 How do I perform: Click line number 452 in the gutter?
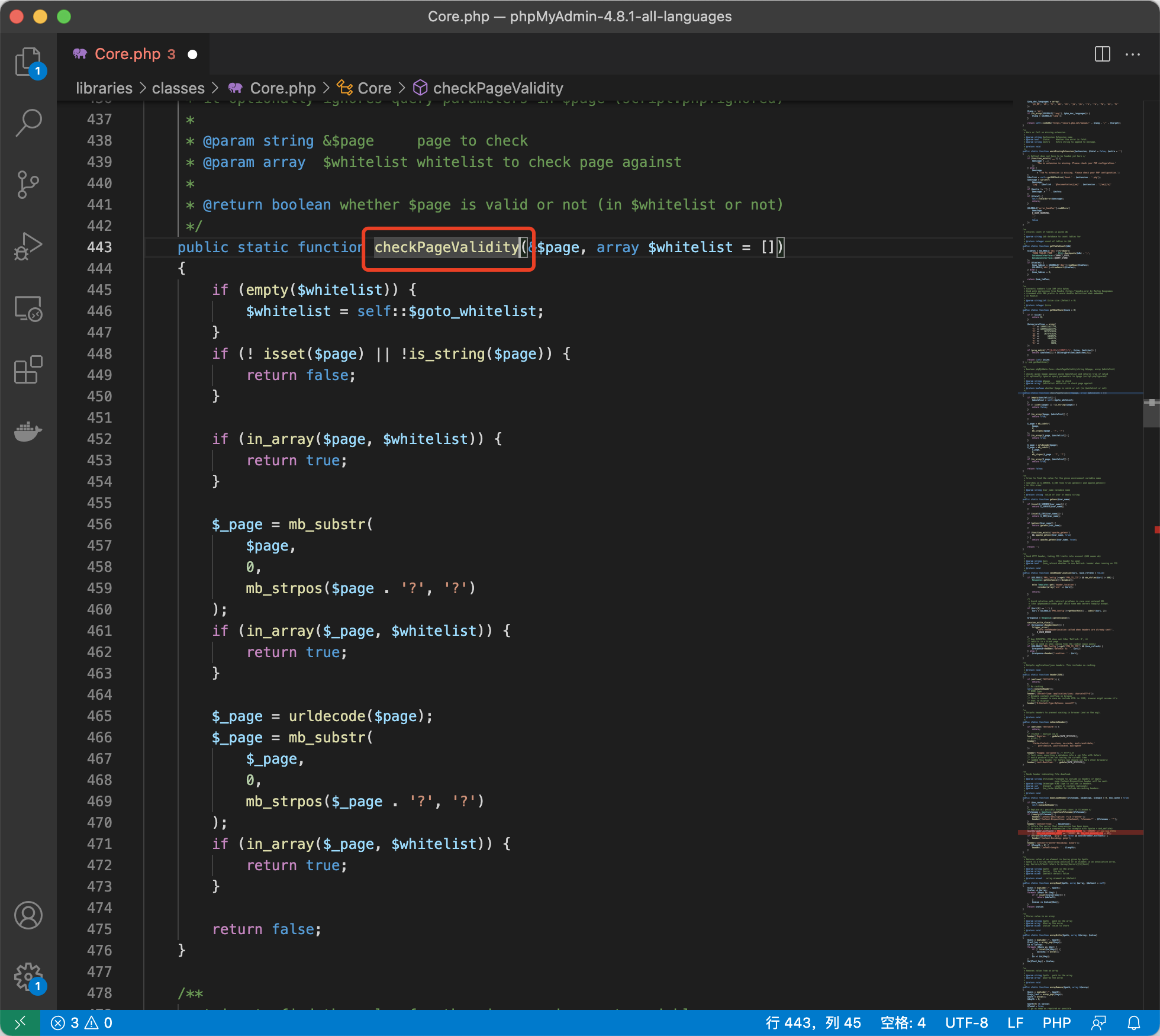pyautogui.click(x=99, y=439)
